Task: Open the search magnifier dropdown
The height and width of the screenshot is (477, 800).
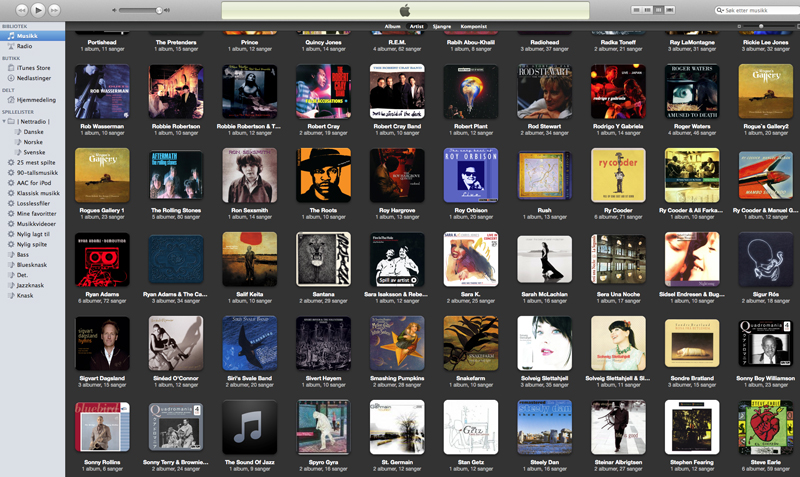Action: click(719, 10)
